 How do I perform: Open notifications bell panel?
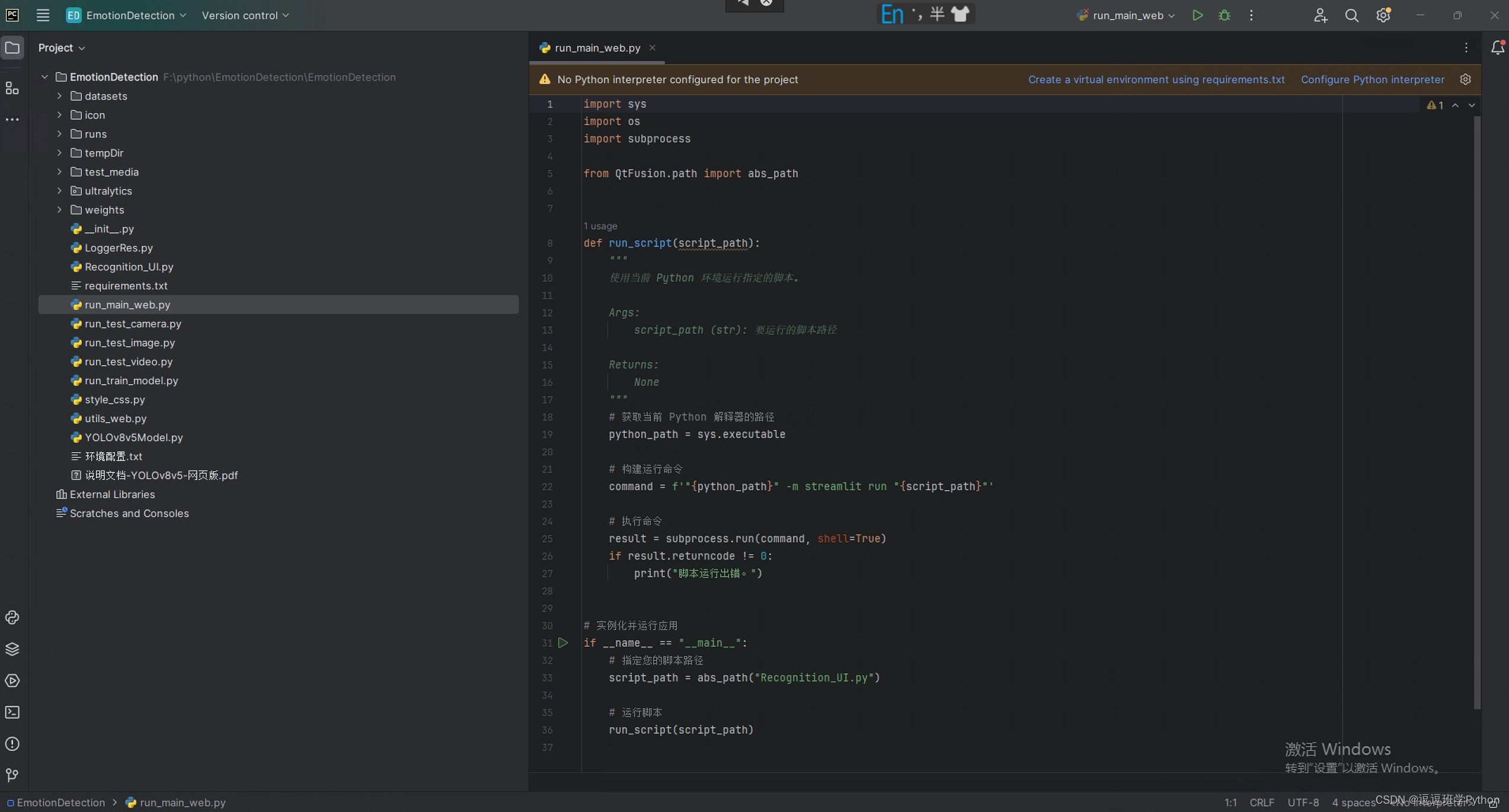pos(1497,48)
